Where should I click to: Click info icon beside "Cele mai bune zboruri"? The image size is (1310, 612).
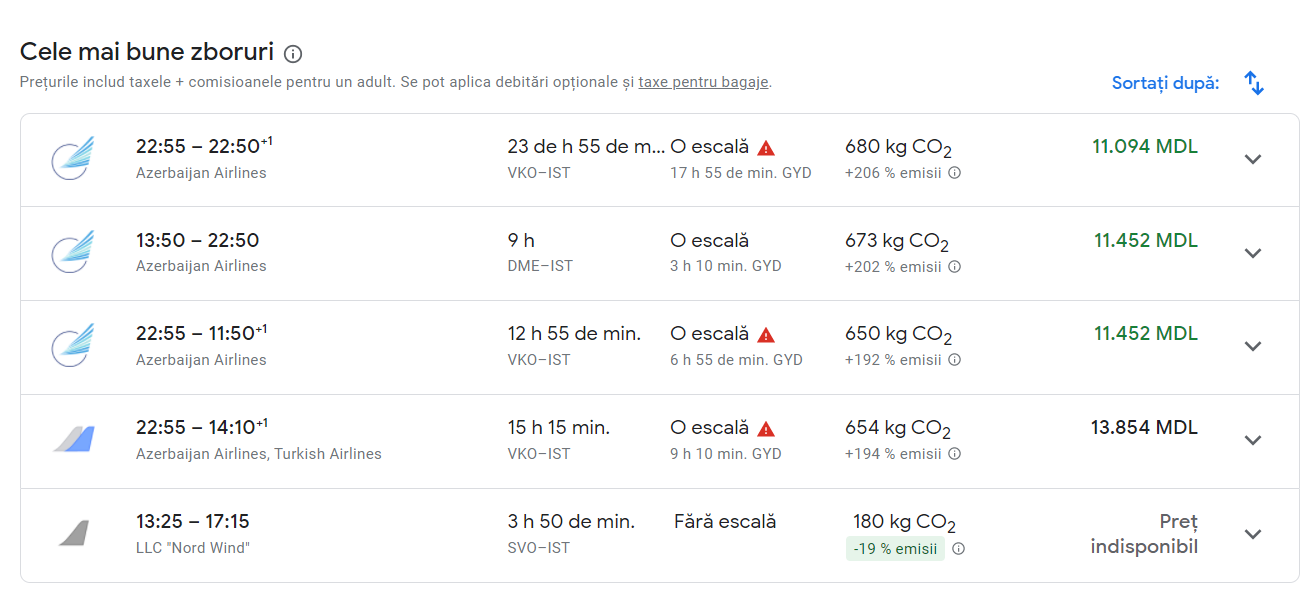click(x=293, y=54)
